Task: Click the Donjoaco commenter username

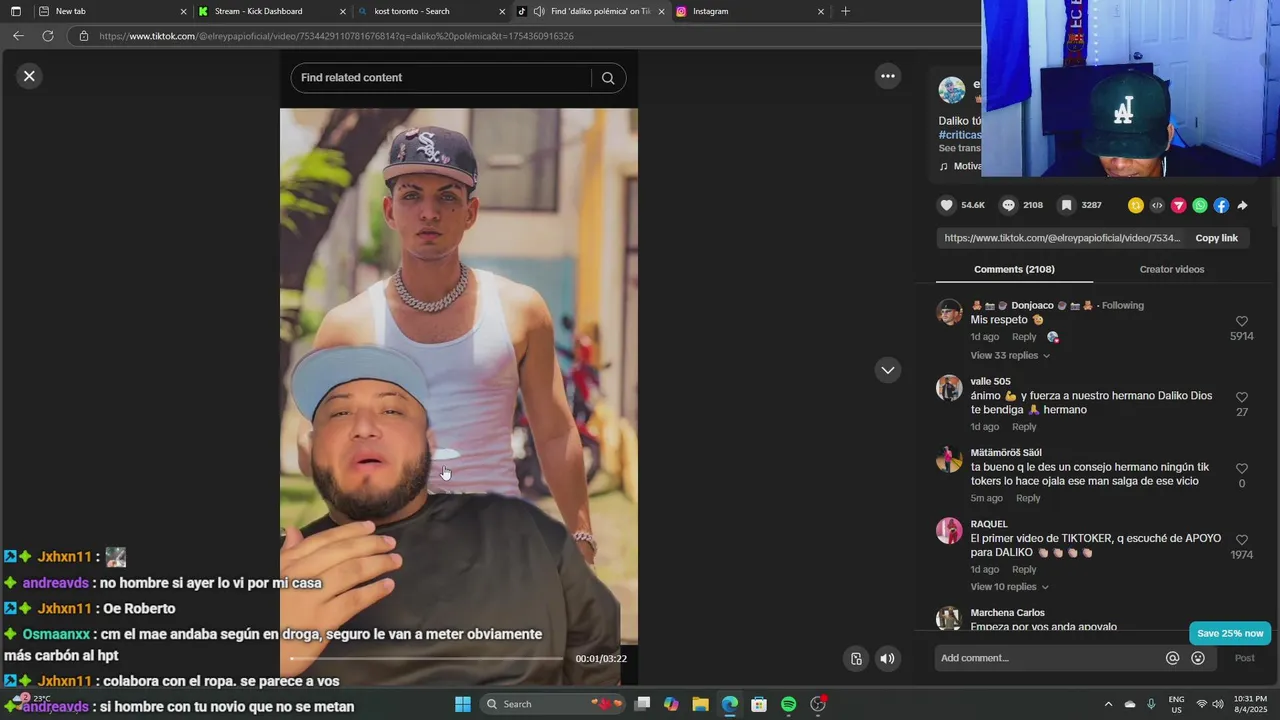Action: (x=1033, y=305)
